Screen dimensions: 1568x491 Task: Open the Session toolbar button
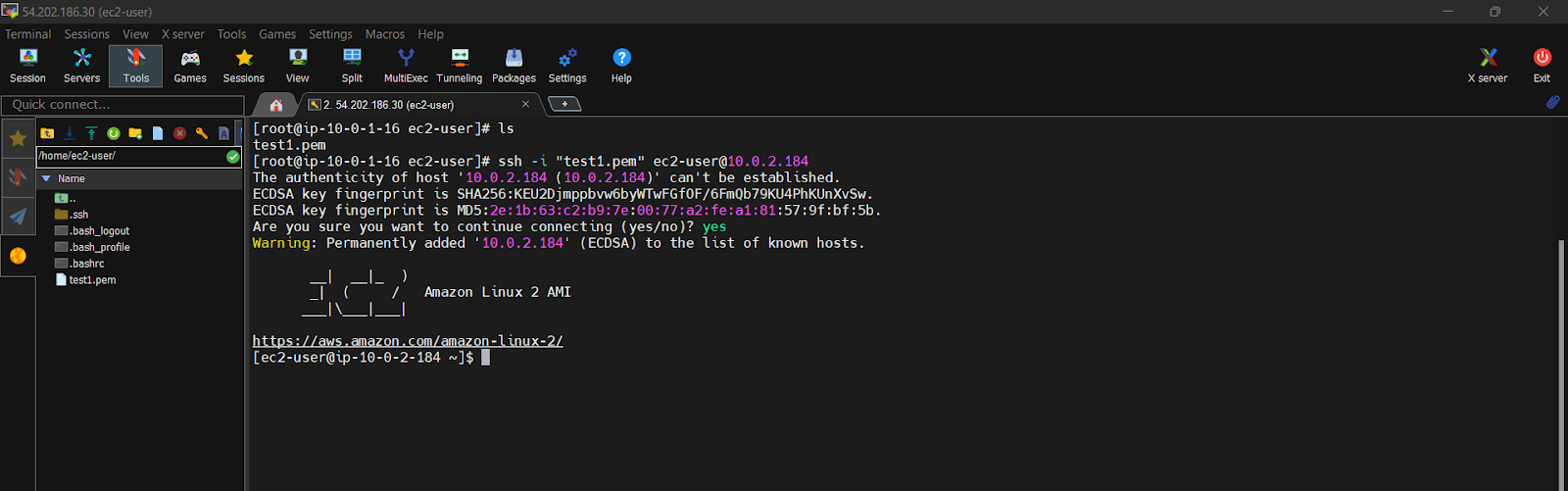click(27, 66)
